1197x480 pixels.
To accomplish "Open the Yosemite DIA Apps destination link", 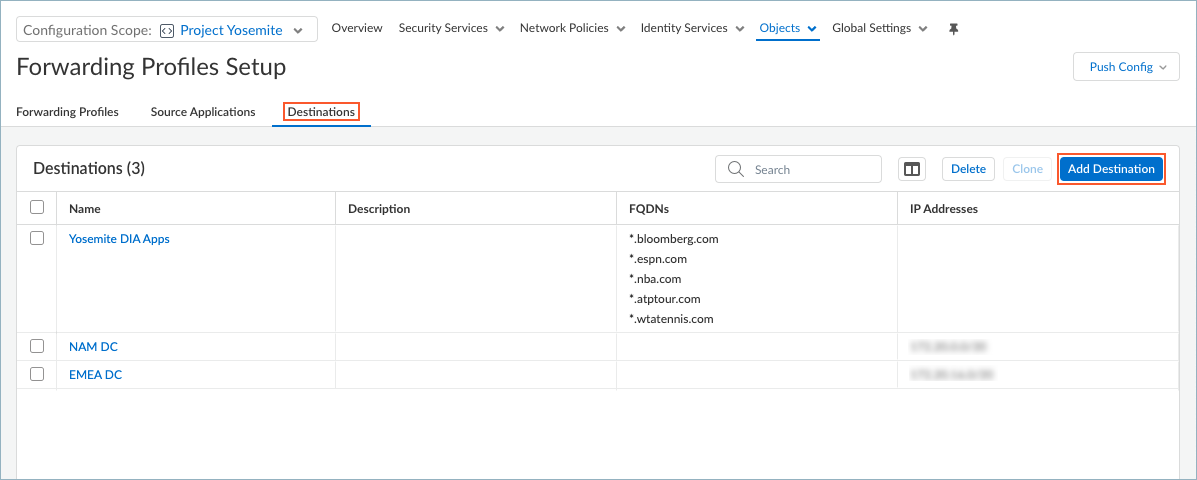I will pyautogui.click(x=119, y=239).
